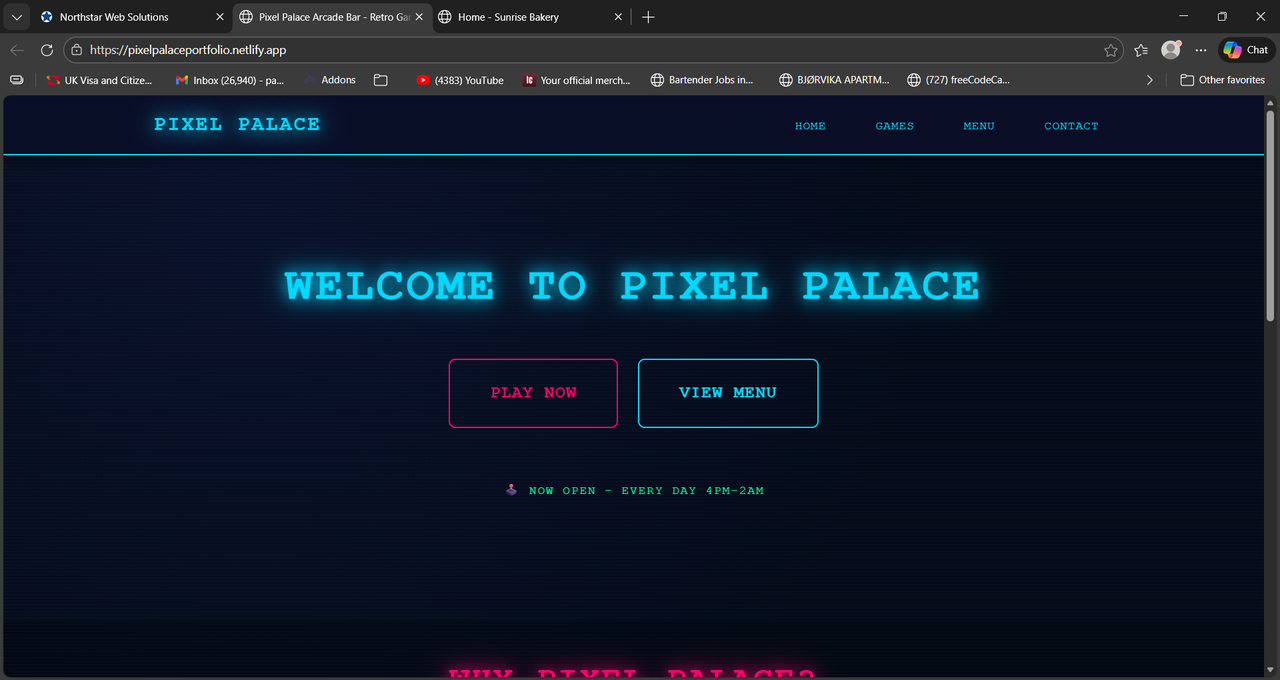Click the WELCOME TO PIXEL PALACE heading
The height and width of the screenshot is (680, 1280).
632,286
